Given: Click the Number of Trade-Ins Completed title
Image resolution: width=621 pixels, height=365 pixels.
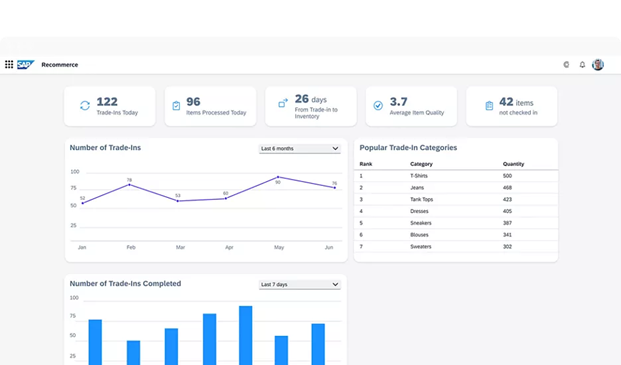Looking at the screenshot, I should (126, 283).
